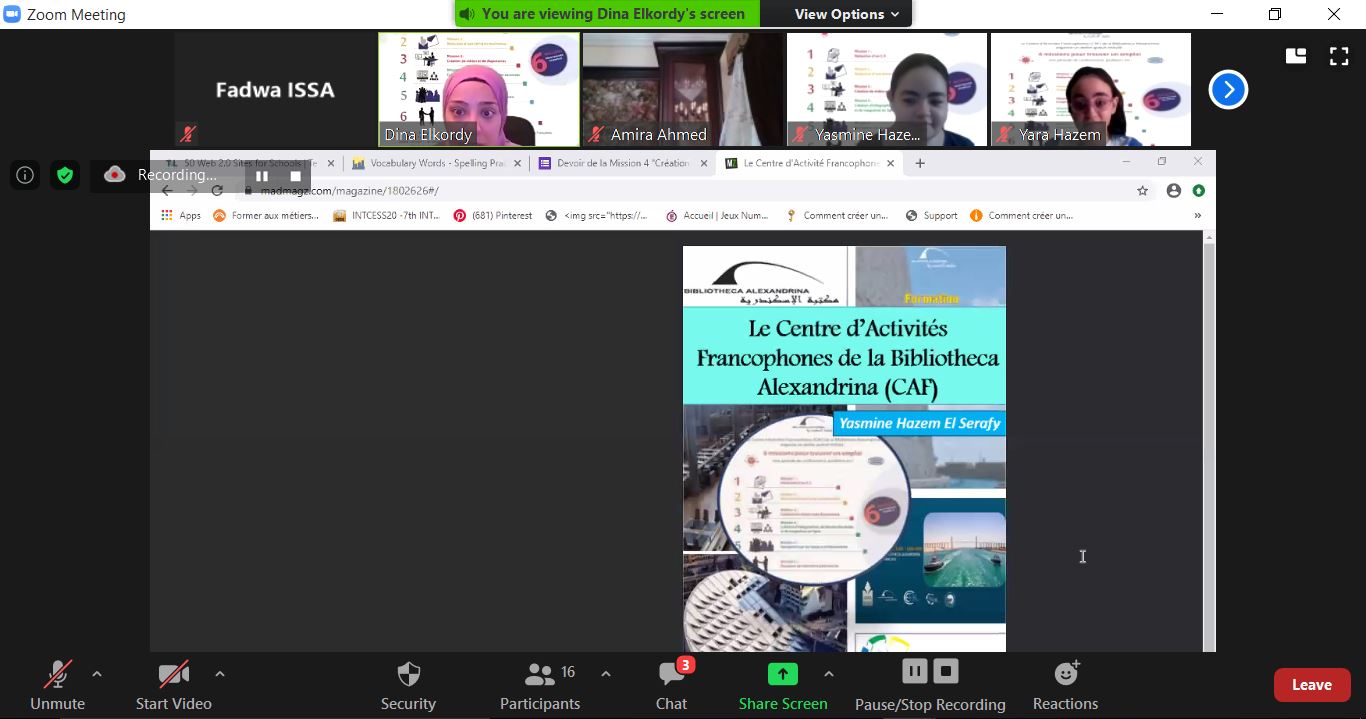Stop the recording in bottom toolbar
1366x719 pixels.
point(946,671)
